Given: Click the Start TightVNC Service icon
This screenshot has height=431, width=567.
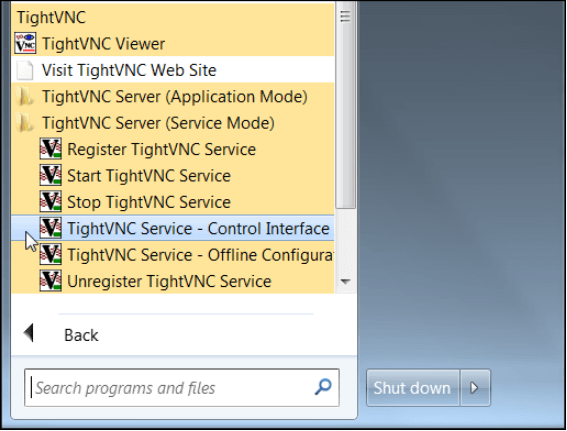Looking at the screenshot, I should [x=50, y=175].
